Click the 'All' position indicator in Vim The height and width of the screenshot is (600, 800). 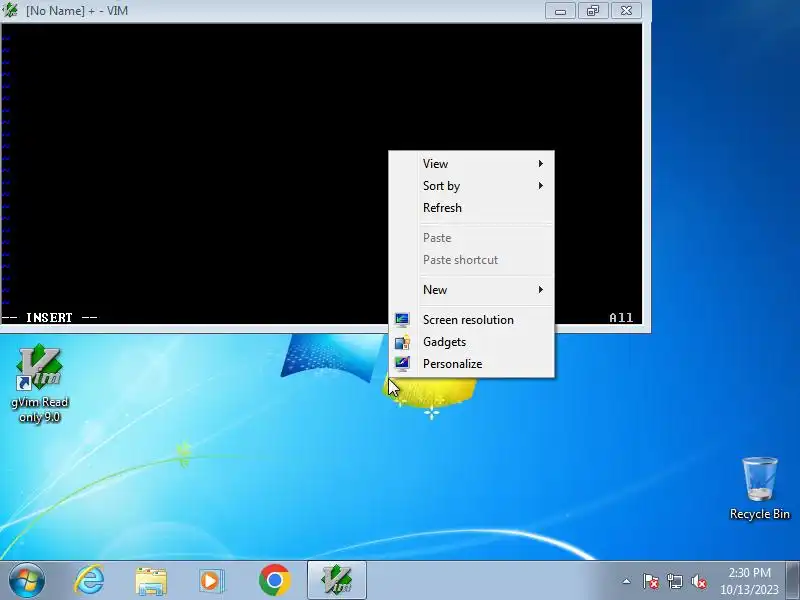(x=621, y=317)
